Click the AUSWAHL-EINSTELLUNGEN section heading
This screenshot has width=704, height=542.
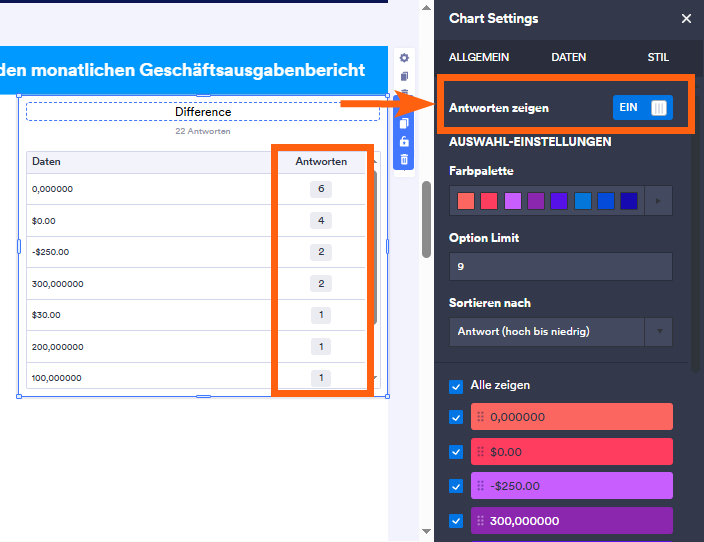click(530, 142)
